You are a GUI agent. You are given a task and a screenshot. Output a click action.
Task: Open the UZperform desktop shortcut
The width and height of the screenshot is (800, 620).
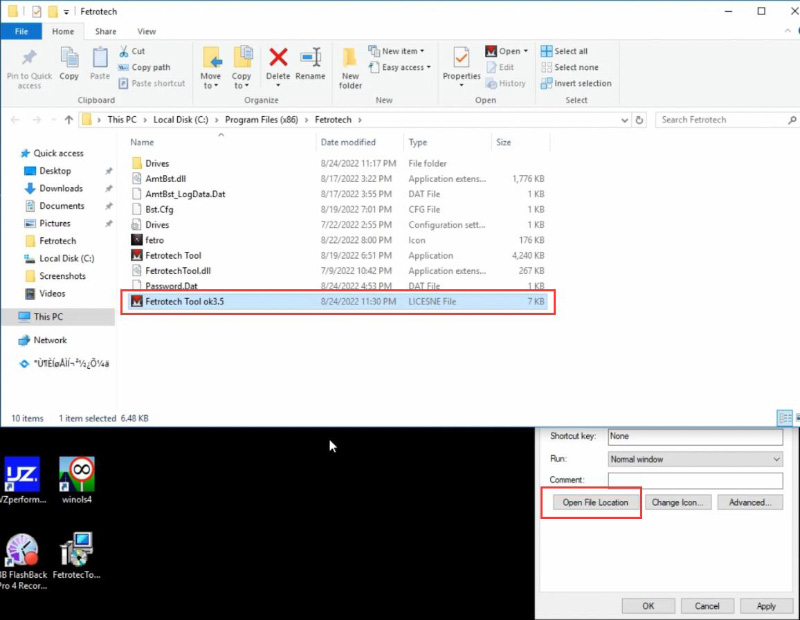click(x=22, y=480)
